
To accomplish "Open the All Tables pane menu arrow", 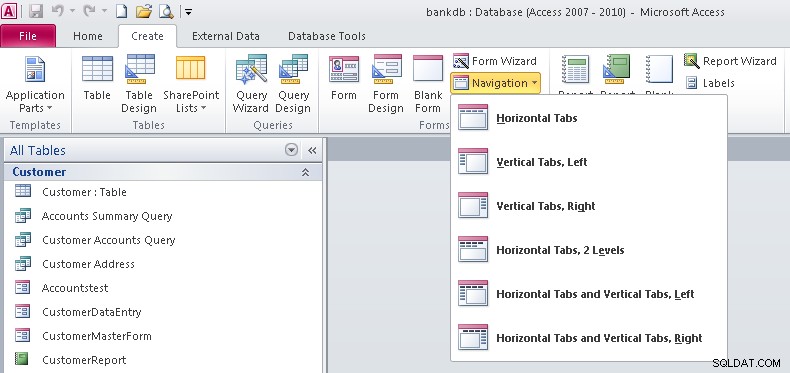I will pyautogui.click(x=291, y=150).
